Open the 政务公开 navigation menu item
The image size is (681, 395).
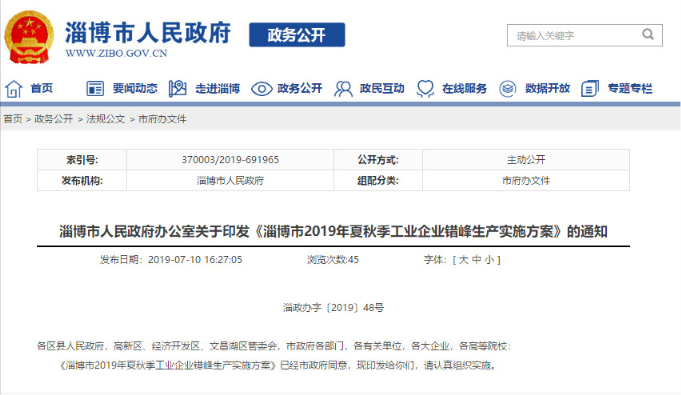pos(300,89)
